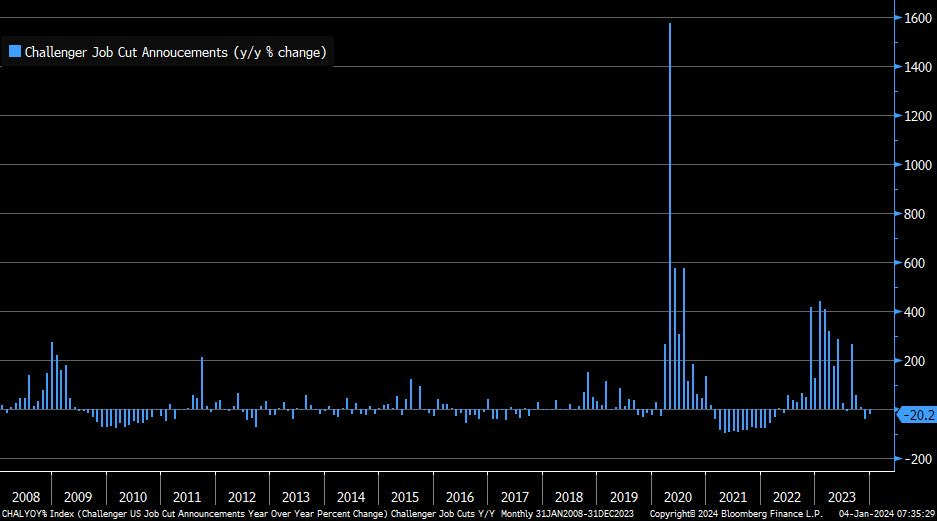
Task: Click the 1600 y-axis tick label
Action: pos(917,18)
